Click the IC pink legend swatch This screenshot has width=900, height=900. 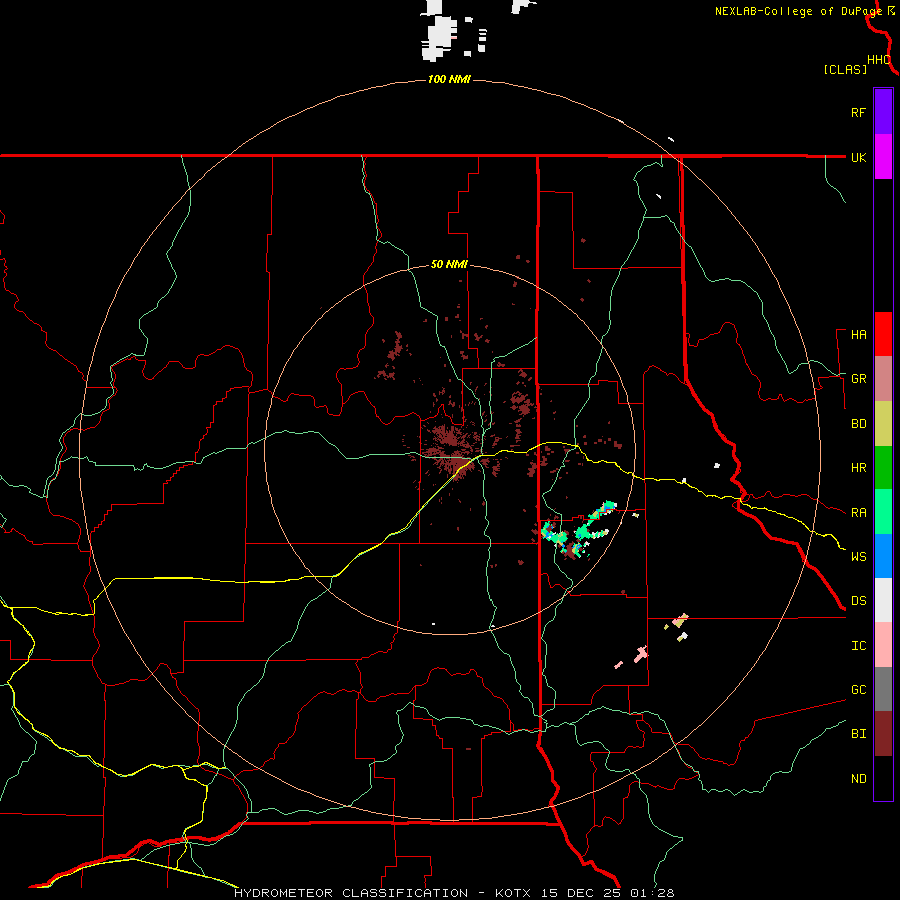[883, 645]
